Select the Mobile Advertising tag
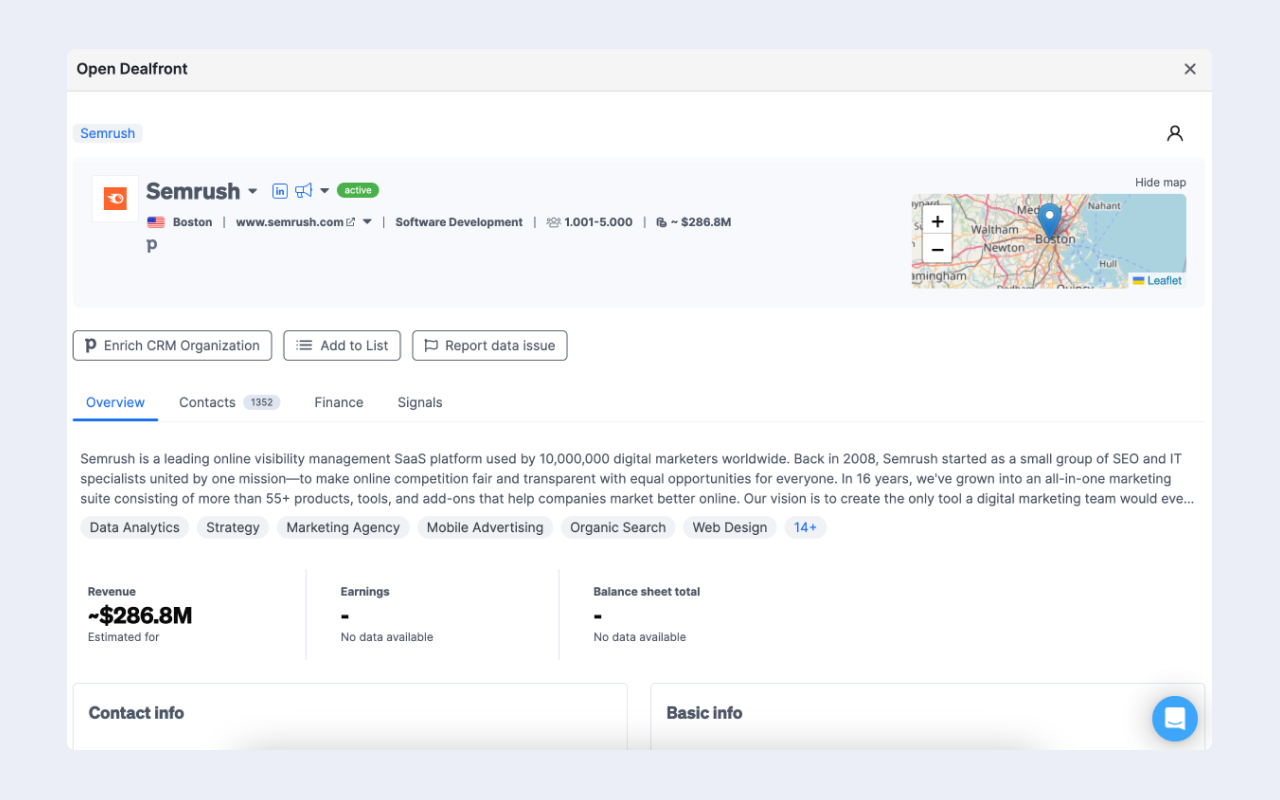Viewport: 1280px width, 800px height. 485,527
